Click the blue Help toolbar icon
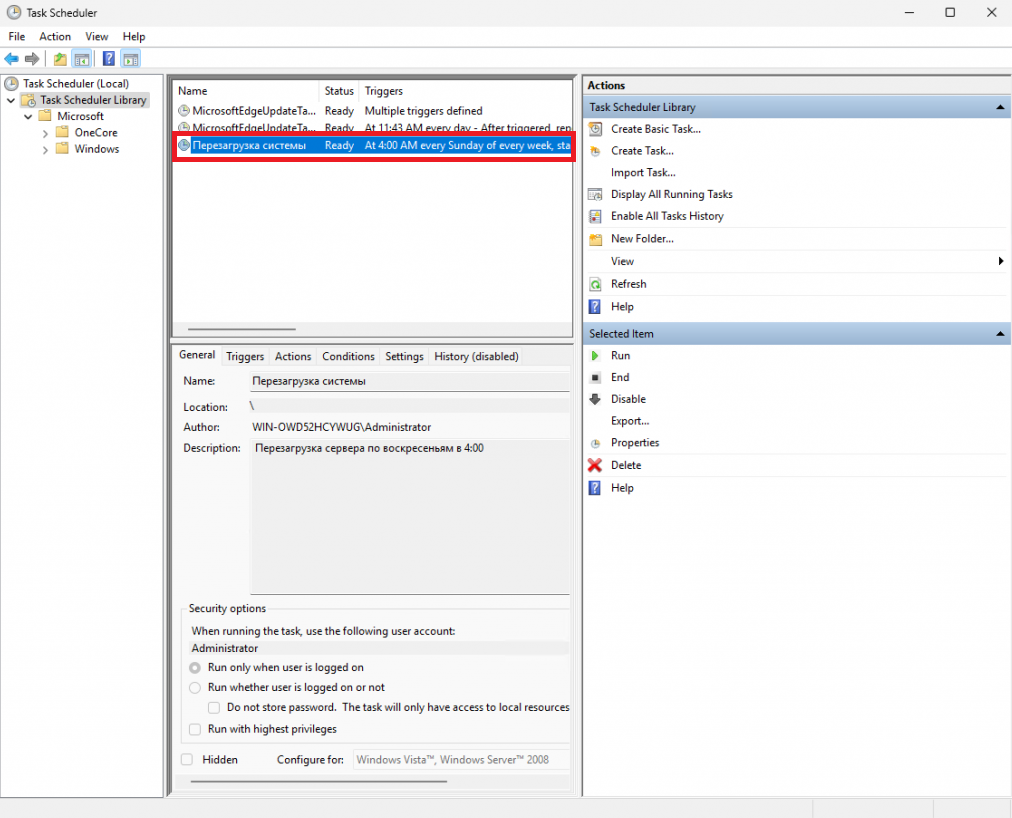1012x818 pixels. tap(108, 59)
